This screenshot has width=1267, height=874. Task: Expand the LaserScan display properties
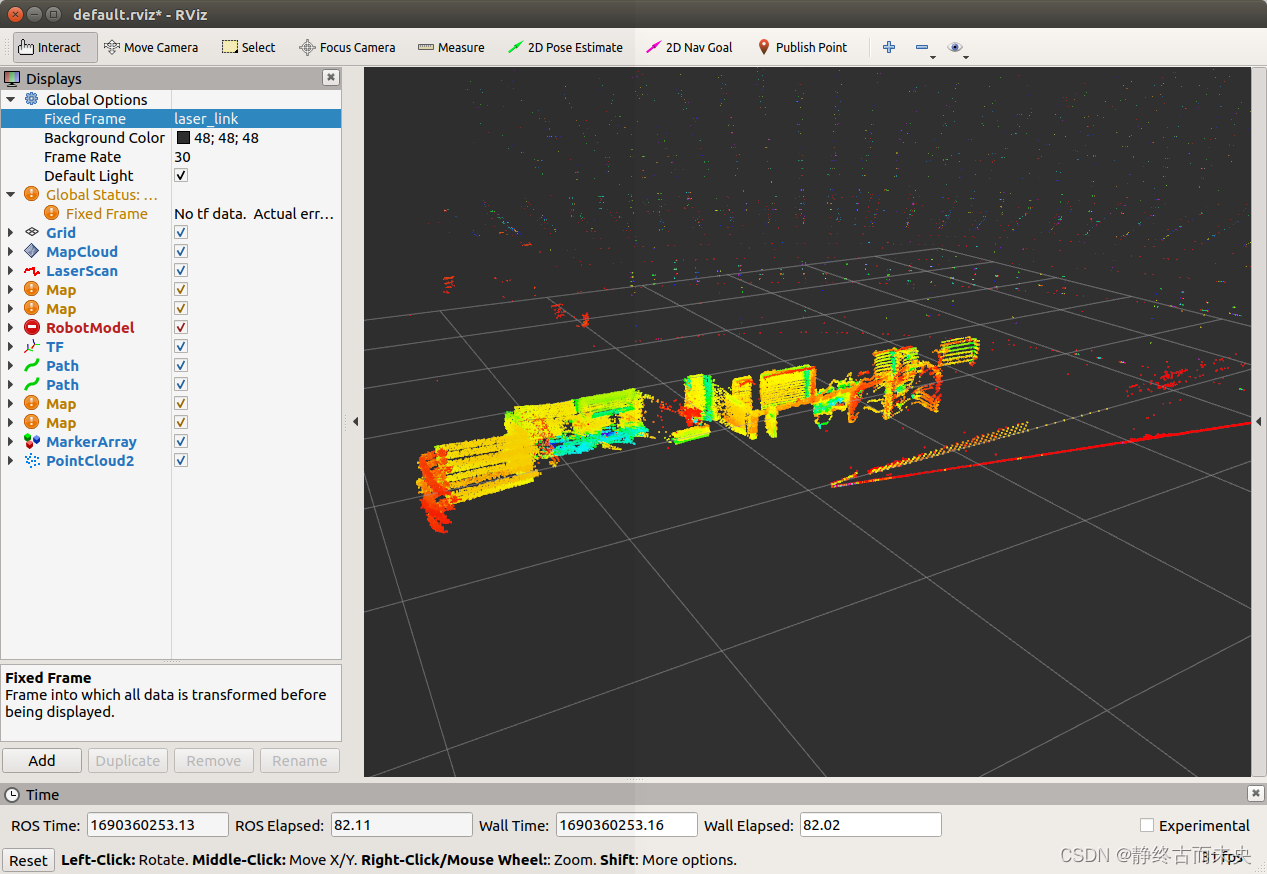tap(11, 270)
